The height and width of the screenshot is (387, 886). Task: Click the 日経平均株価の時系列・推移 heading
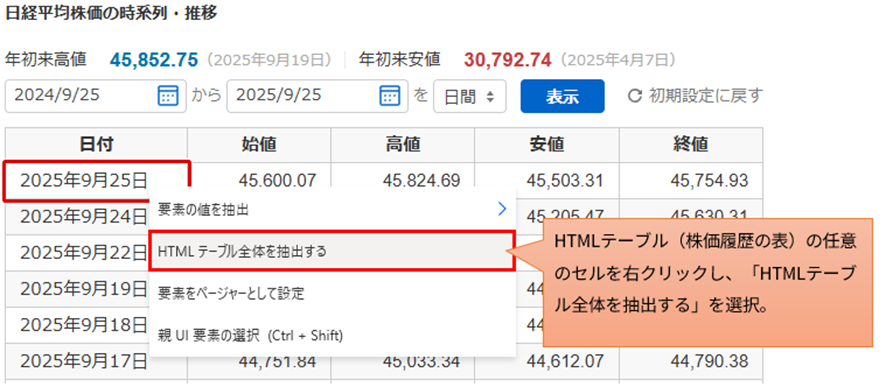click(x=111, y=14)
